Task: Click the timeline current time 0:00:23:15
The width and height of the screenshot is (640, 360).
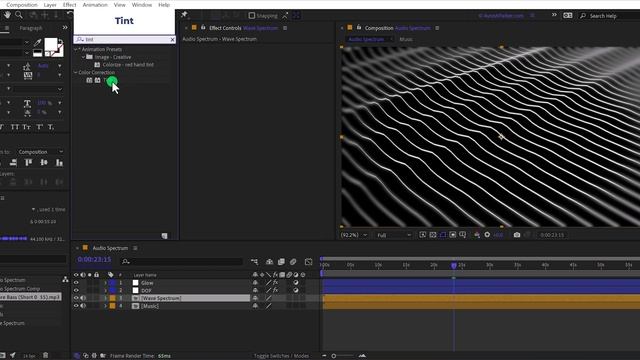Action: [x=94, y=260]
